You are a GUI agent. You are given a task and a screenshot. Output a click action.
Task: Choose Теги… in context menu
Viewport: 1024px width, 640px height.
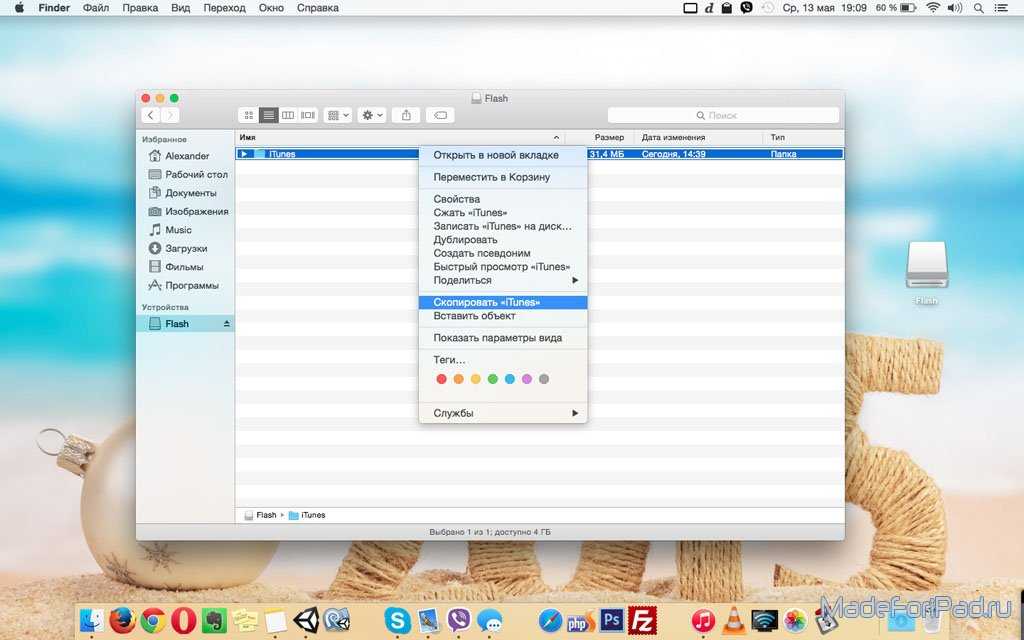(503, 360)
